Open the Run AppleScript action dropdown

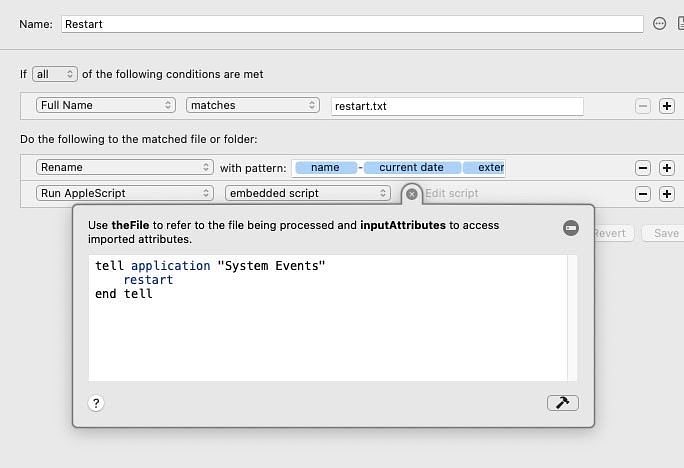click(x=125, y=193)
